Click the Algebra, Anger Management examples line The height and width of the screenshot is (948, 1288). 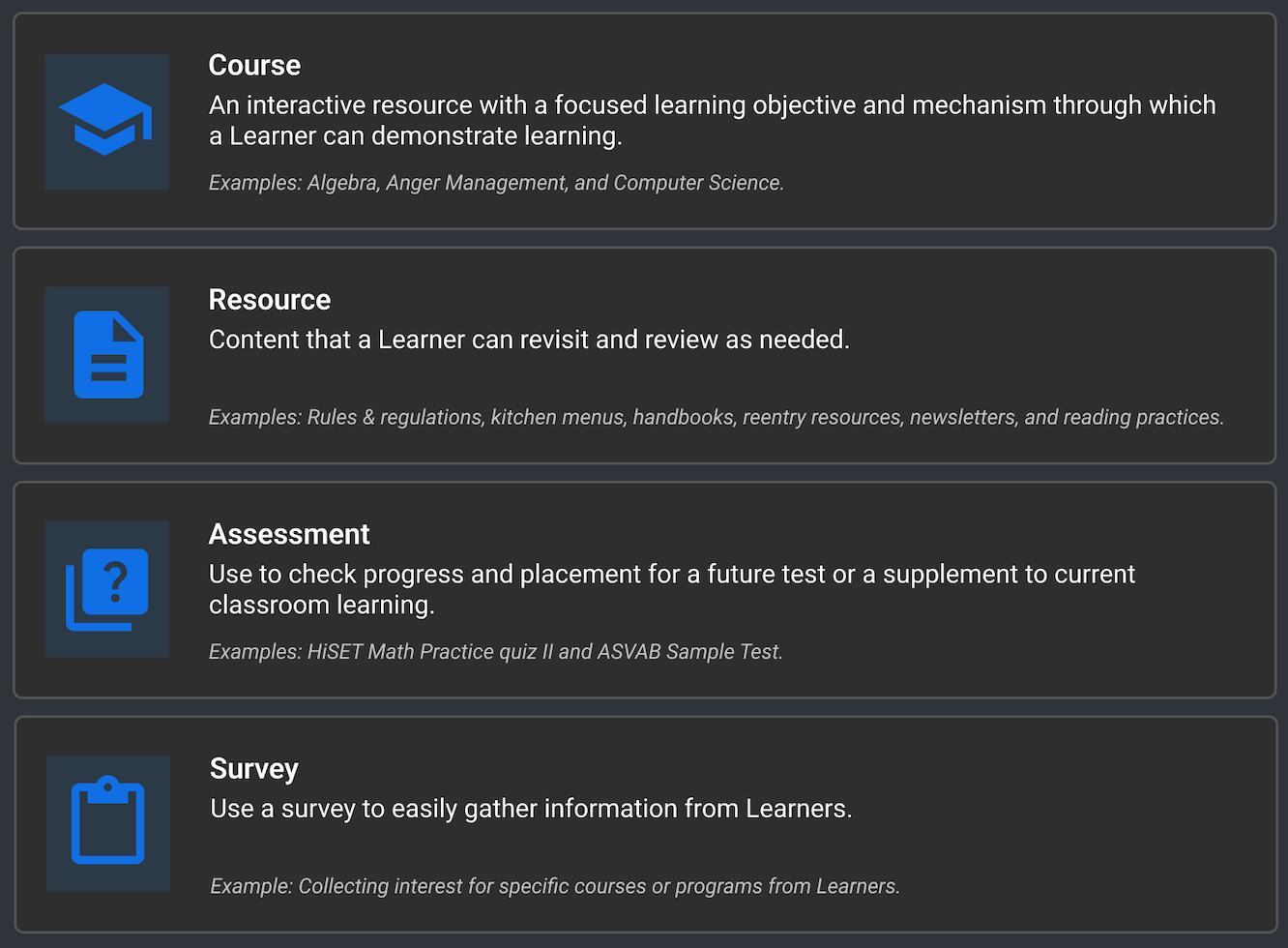pos(496,183)
